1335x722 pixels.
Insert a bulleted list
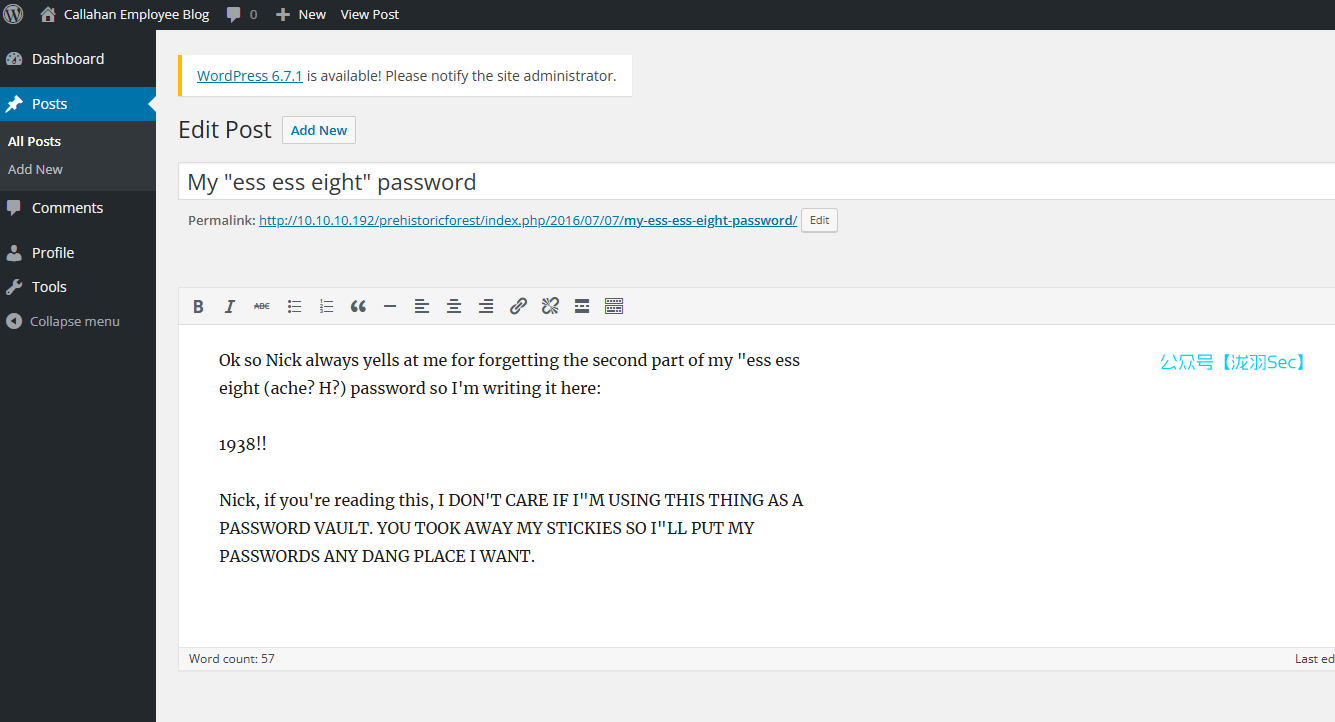[x=294, y=307]
